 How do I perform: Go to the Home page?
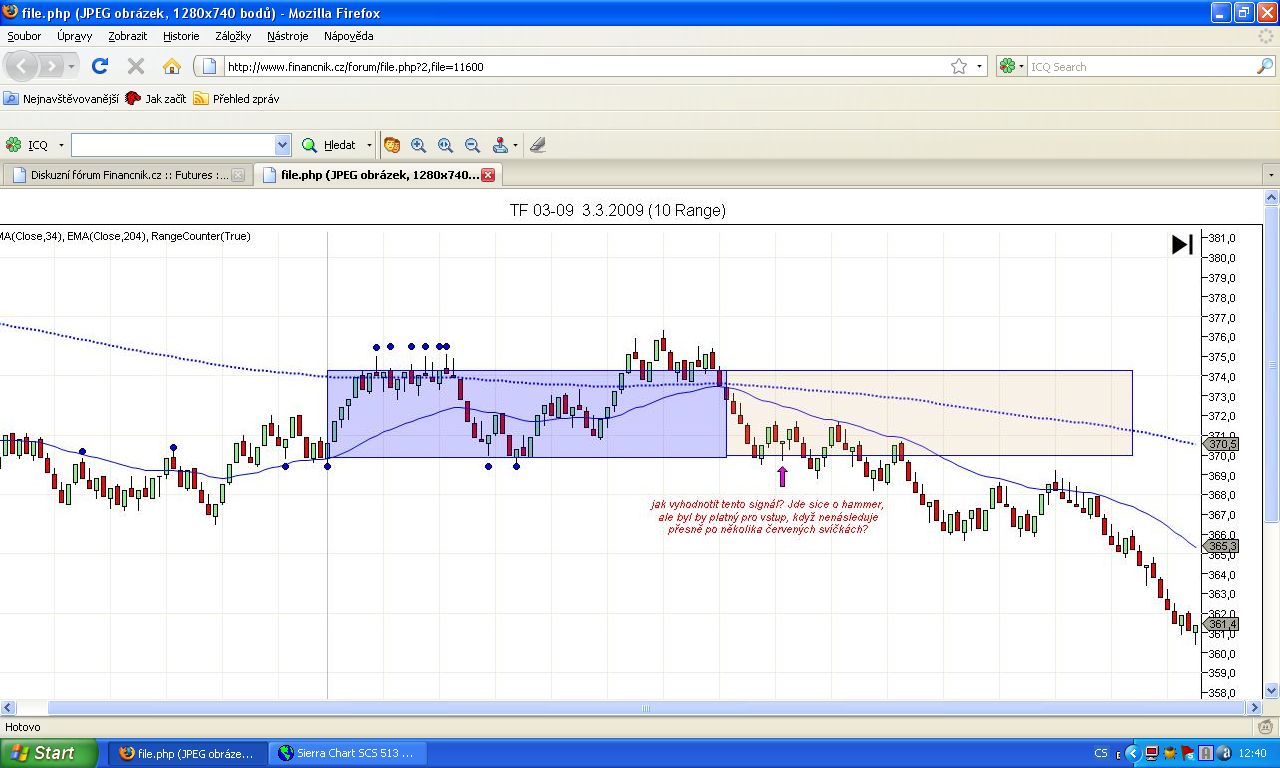(x=172, y=66)
